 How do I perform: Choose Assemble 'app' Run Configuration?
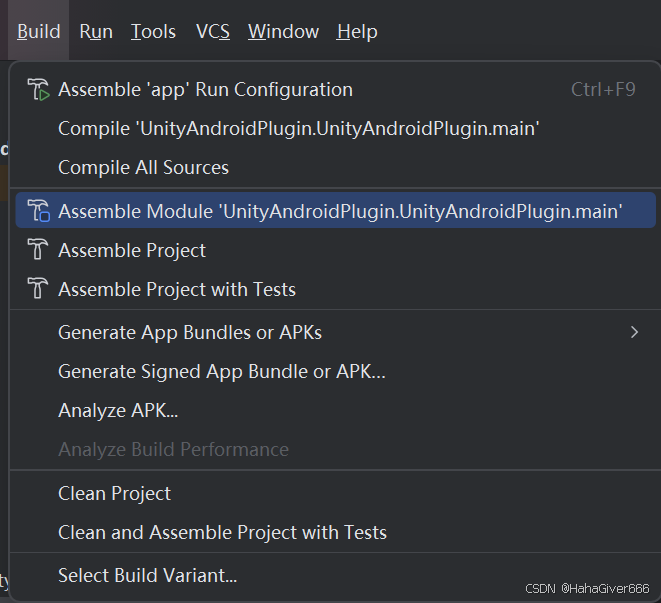[336, 90]
